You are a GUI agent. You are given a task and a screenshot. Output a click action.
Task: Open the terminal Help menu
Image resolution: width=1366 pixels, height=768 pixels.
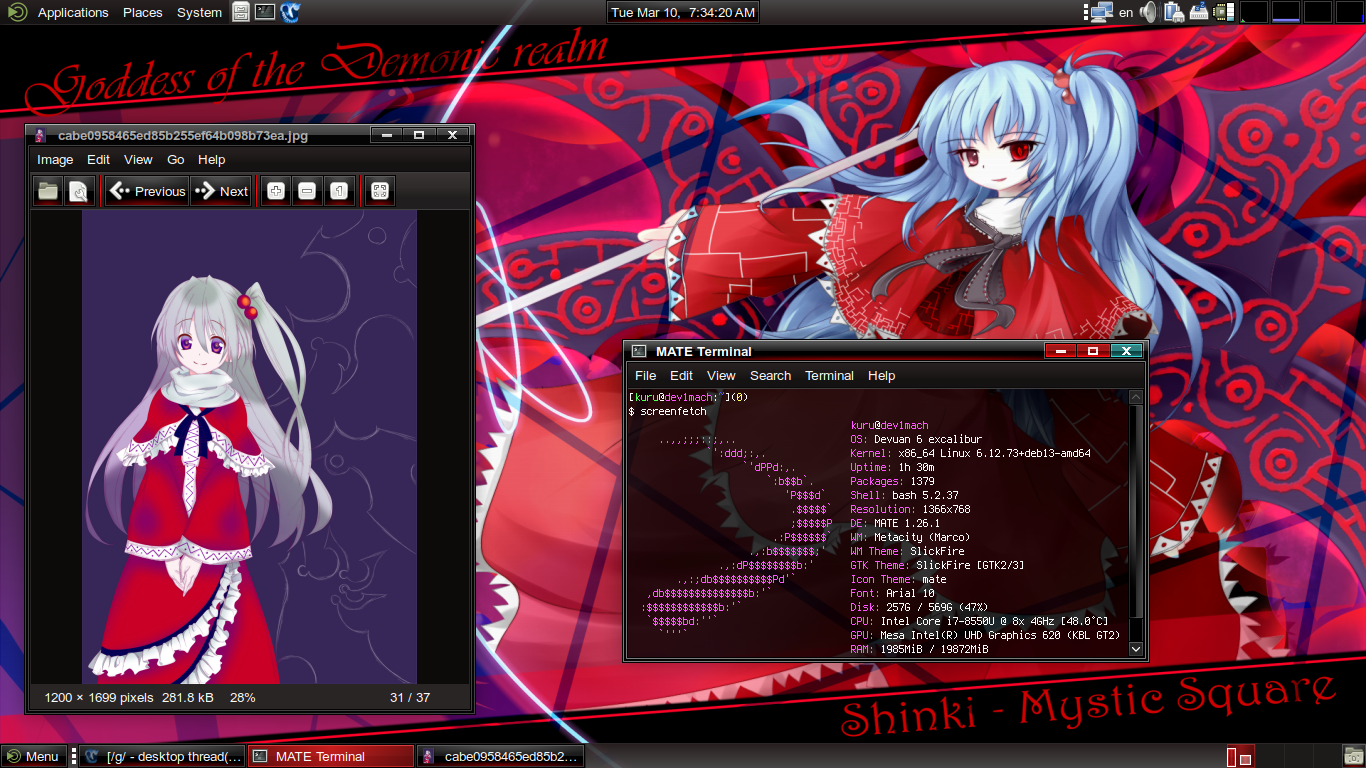tap(881, 375)
